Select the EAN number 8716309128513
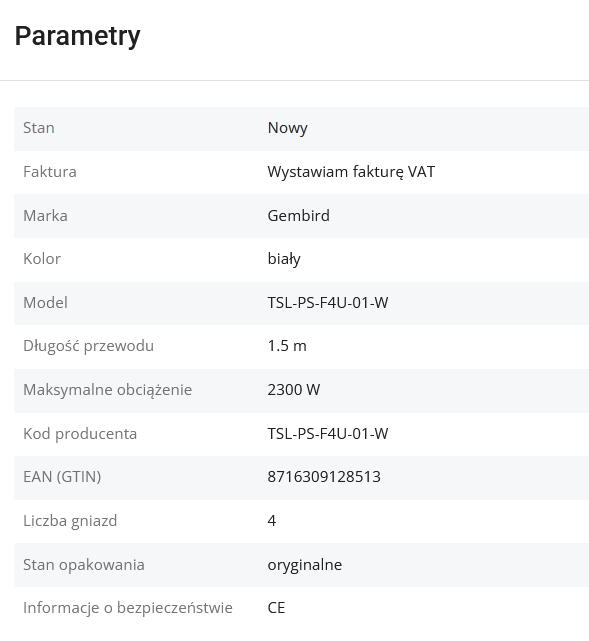This screenshot has height=641, width=589. 324,477
